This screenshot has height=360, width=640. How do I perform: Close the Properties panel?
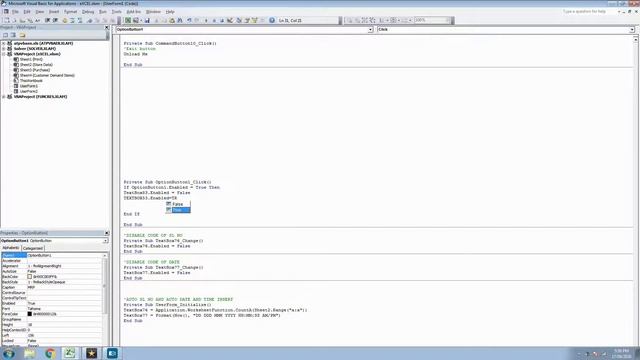coord(107,233)
